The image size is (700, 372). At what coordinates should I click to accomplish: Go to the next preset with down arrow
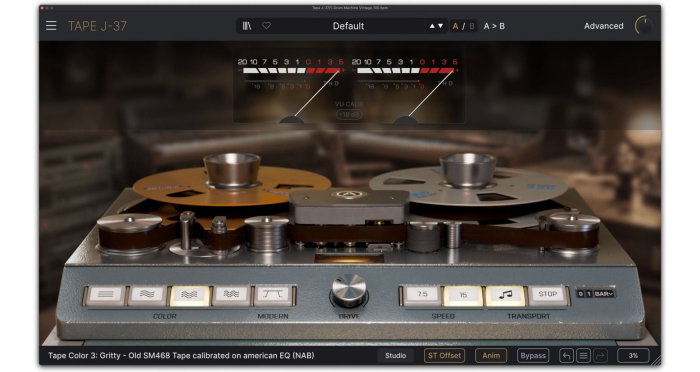coord(441,26)
